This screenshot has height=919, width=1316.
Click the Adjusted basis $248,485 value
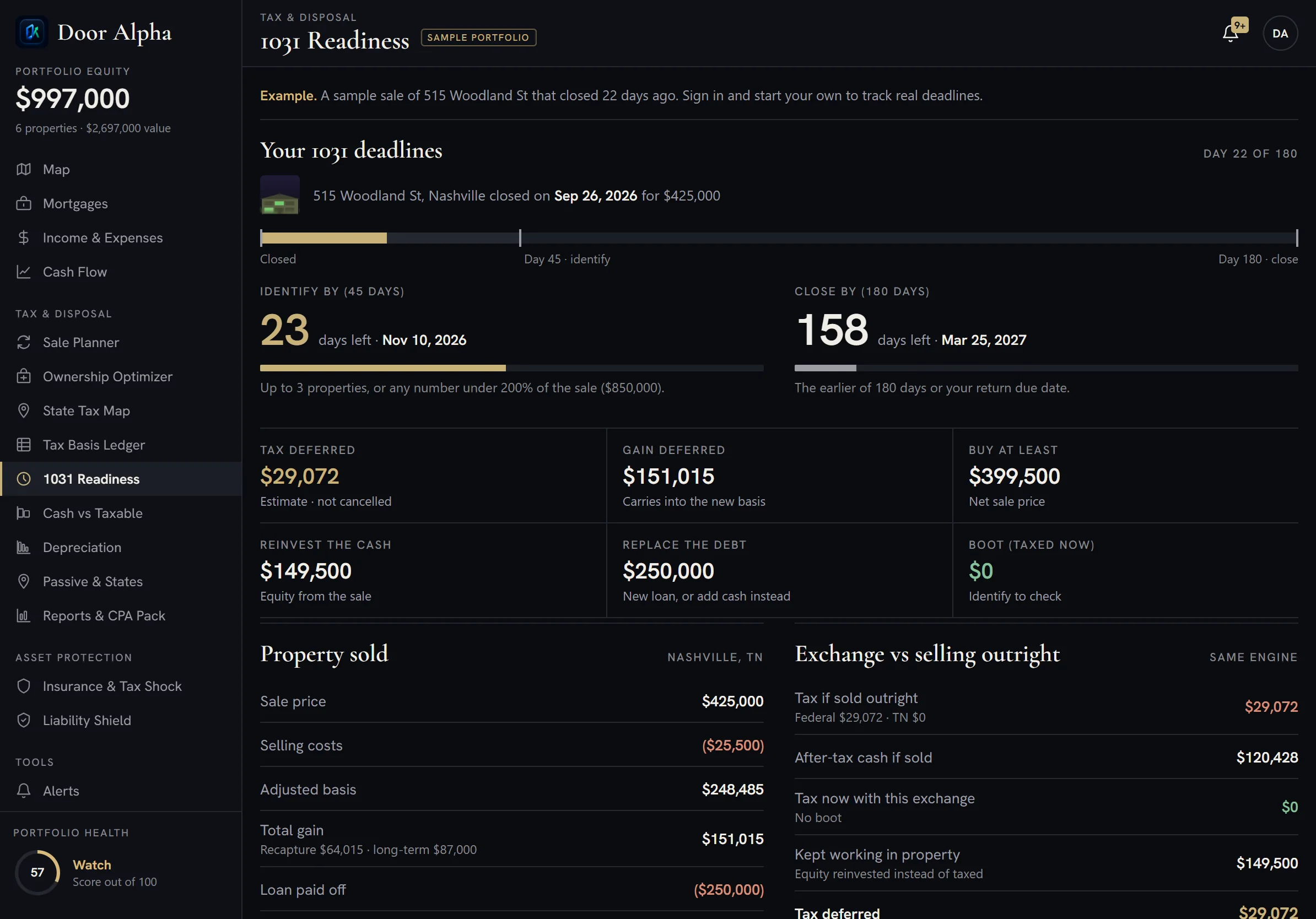(x=732, y=790)
